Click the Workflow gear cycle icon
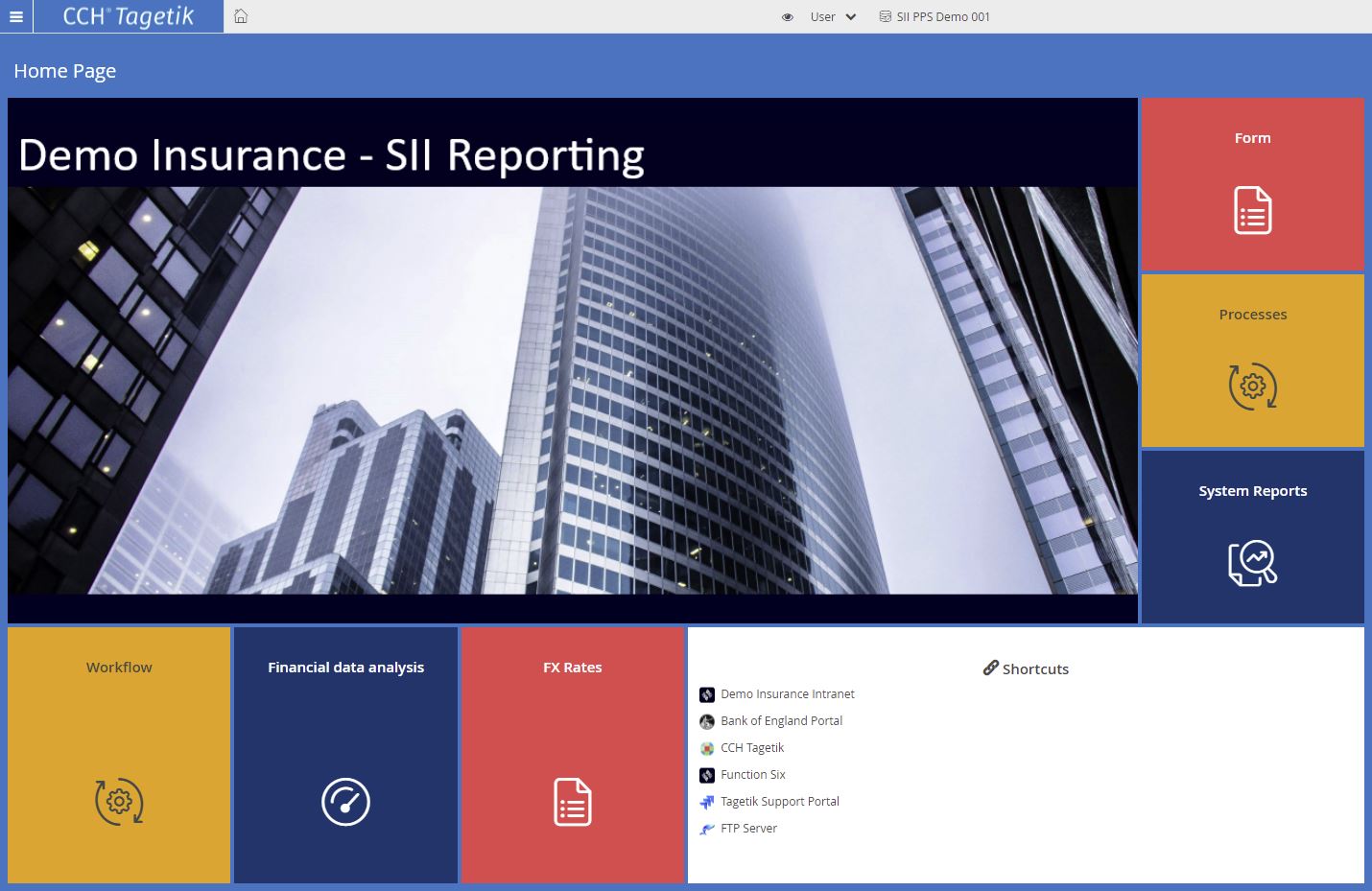This screenshot has width=1372, height=891. click(x=119, y=802)
